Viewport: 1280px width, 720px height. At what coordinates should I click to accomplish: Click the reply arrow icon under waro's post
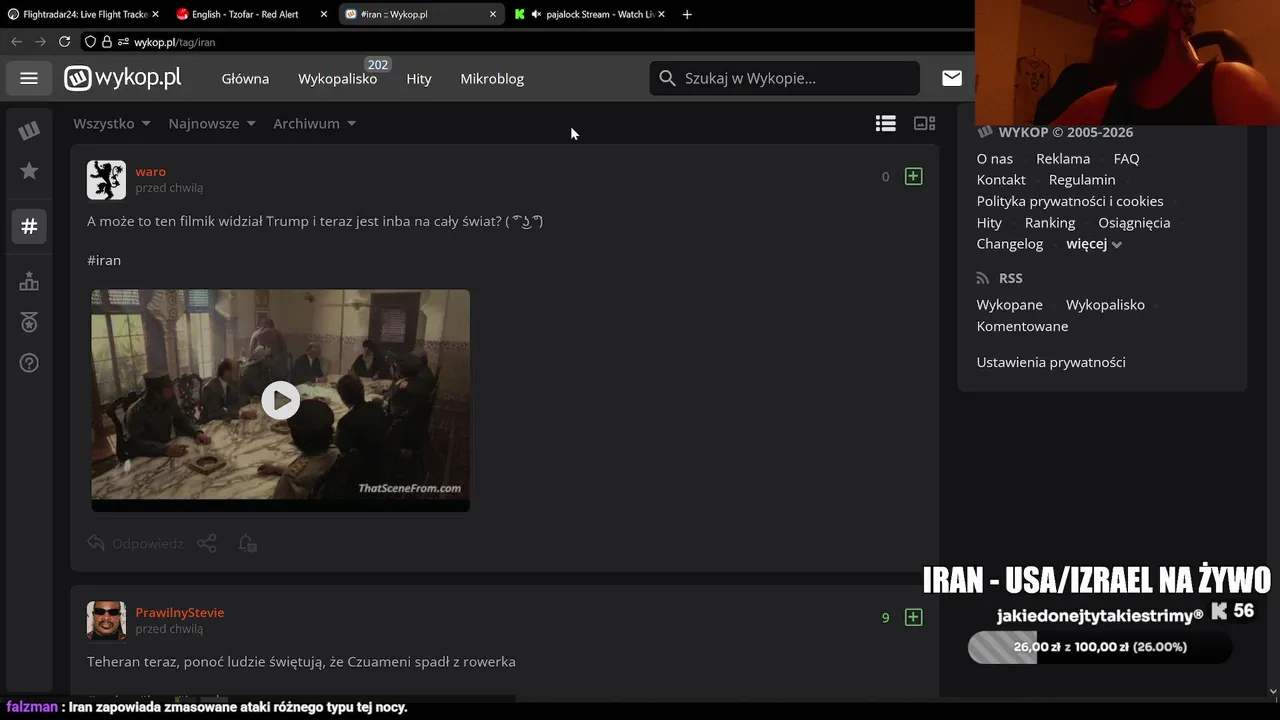click(x=96, y=543)
